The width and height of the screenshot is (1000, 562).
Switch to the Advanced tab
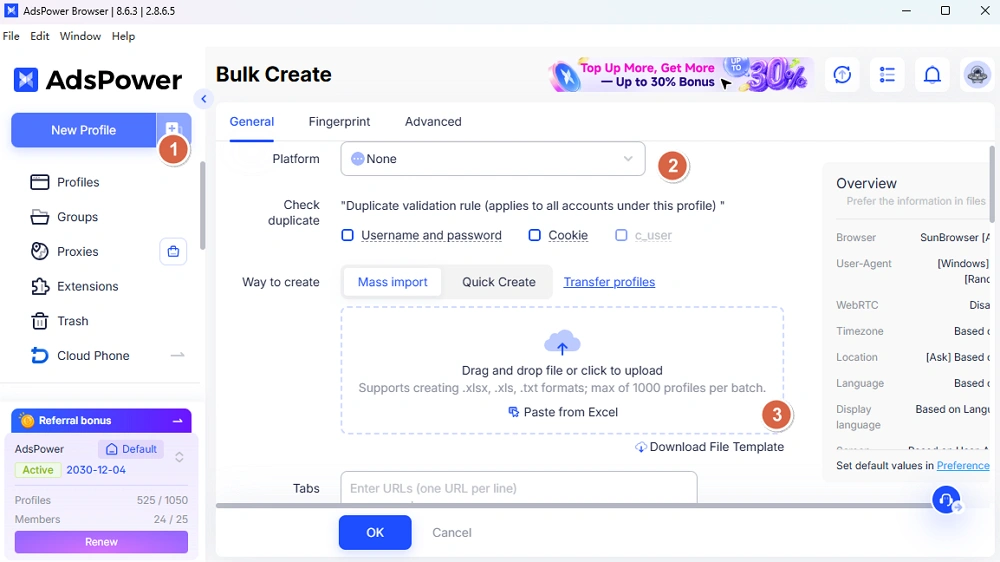433,121
